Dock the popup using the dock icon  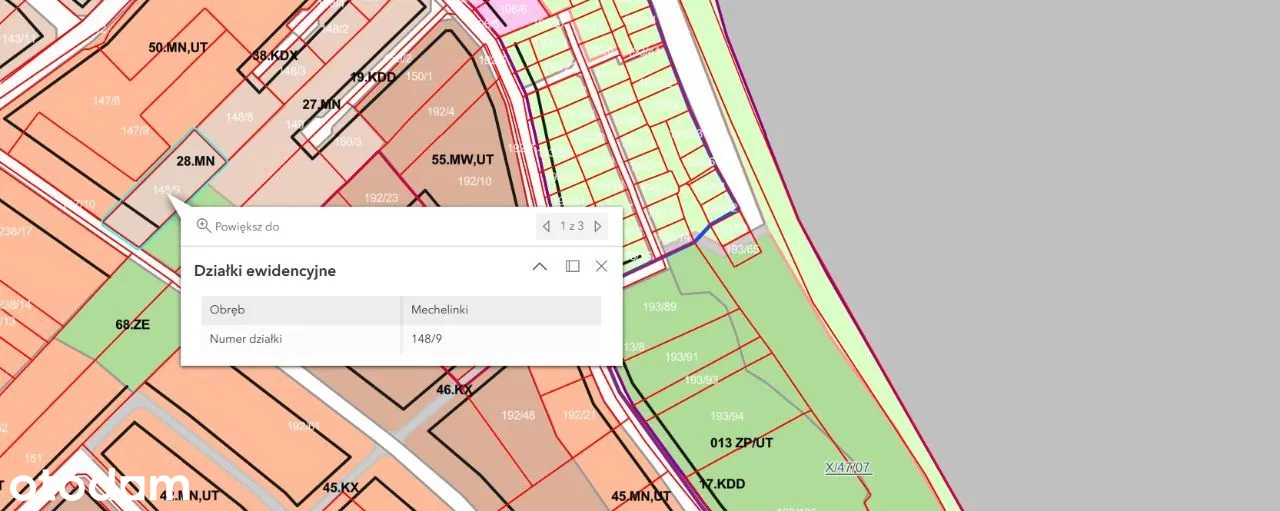click(572, 266)
